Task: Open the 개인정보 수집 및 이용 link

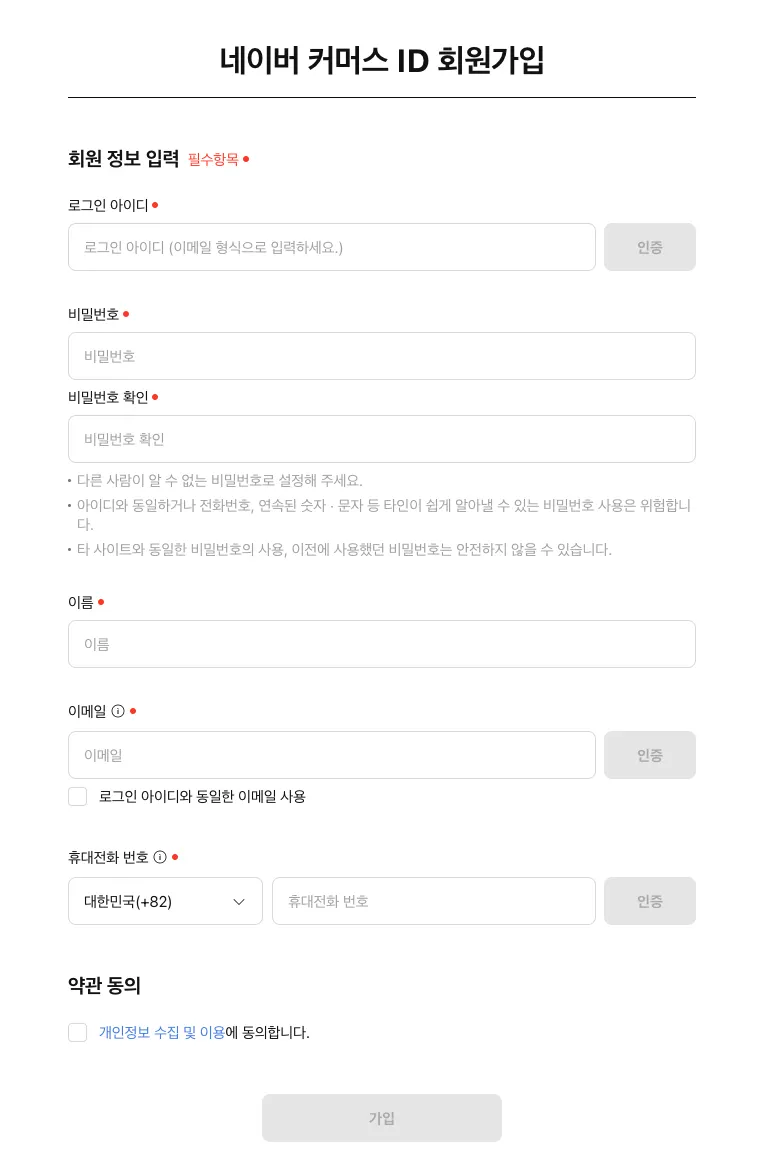Action: coord(161,1032)
